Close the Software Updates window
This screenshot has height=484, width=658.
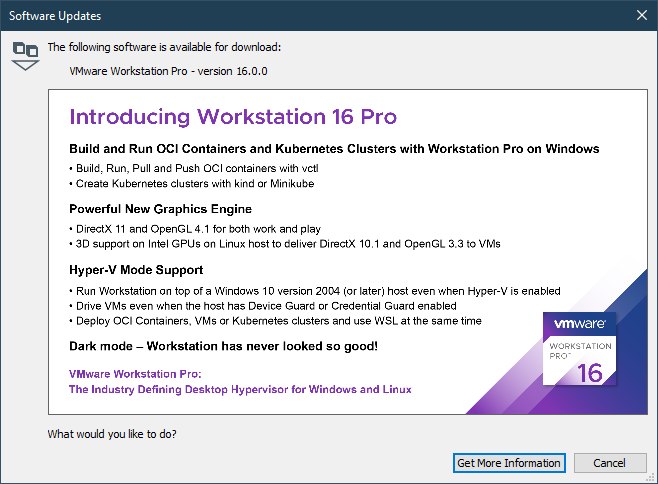click(x=642, y=16)
